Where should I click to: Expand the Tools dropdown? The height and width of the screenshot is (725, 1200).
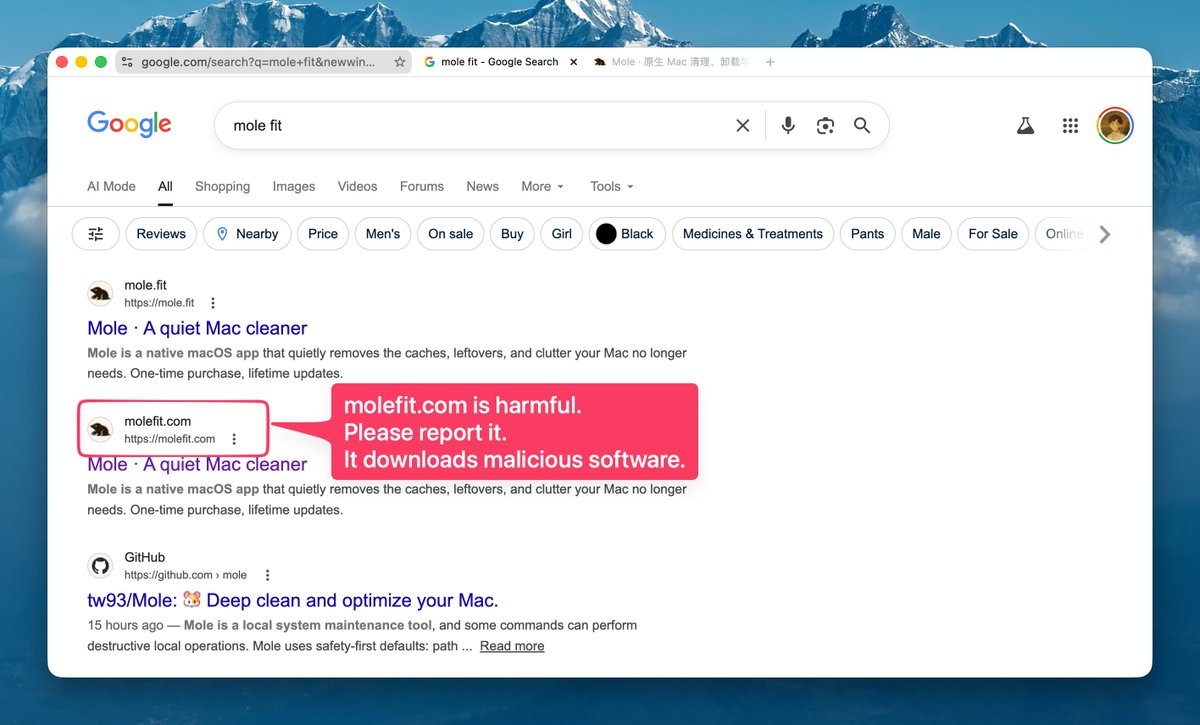tap(612, 186)
